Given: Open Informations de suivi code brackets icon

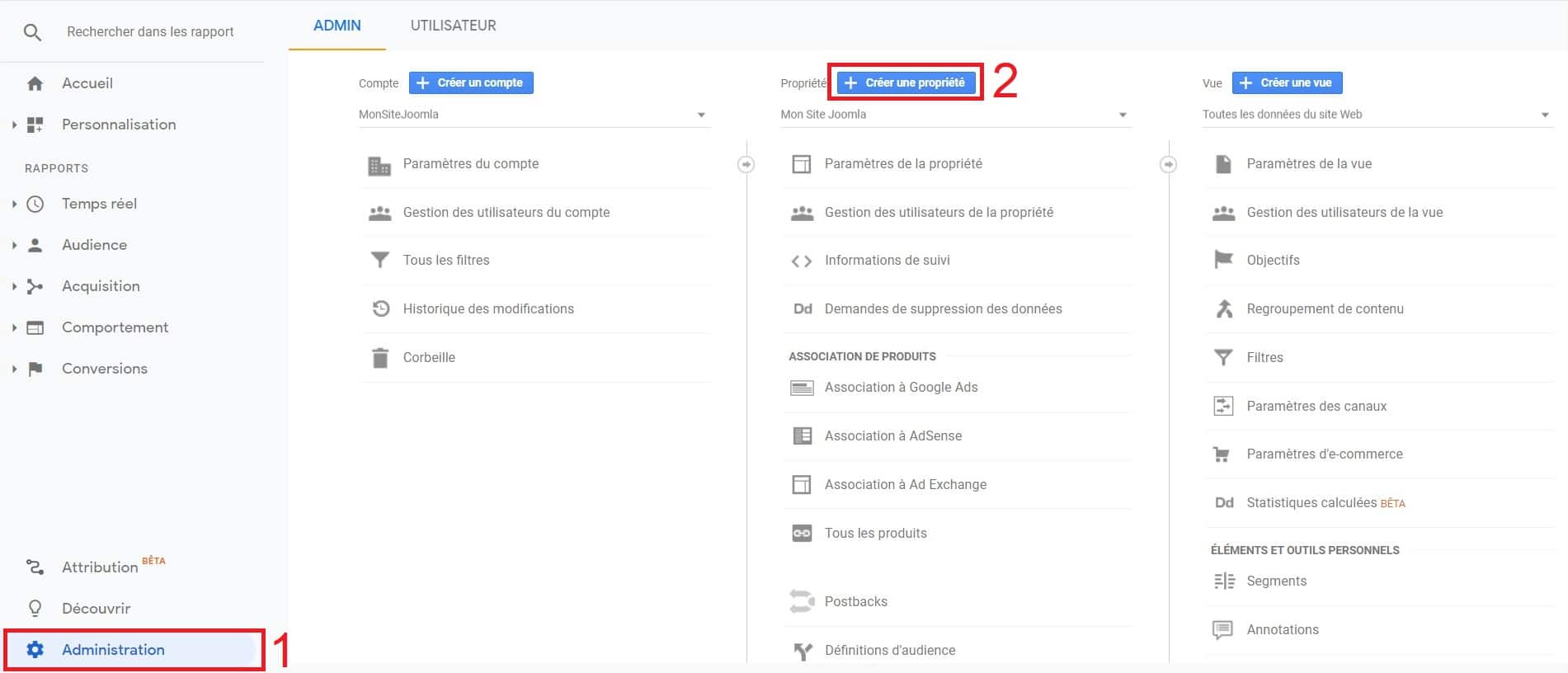Looking at the screenshot, I should click(801, 261).
